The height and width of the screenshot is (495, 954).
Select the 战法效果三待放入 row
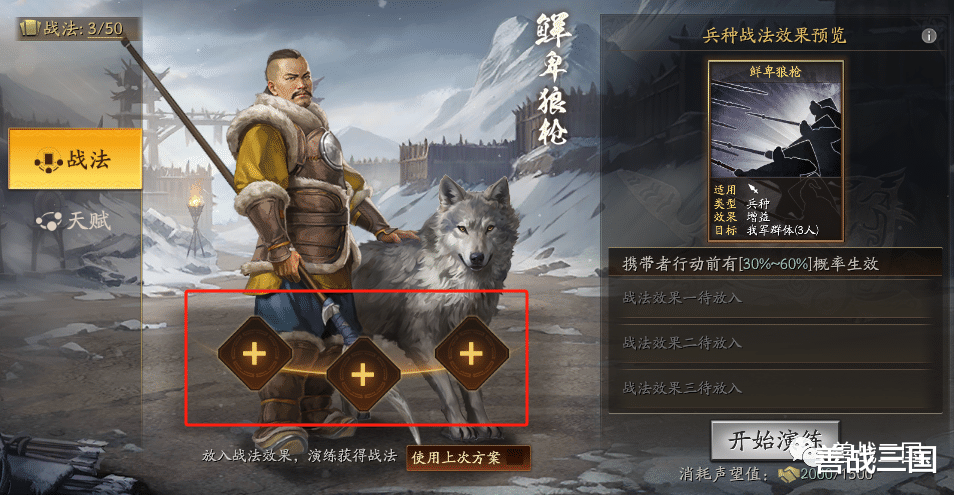(x=775, y=387)
